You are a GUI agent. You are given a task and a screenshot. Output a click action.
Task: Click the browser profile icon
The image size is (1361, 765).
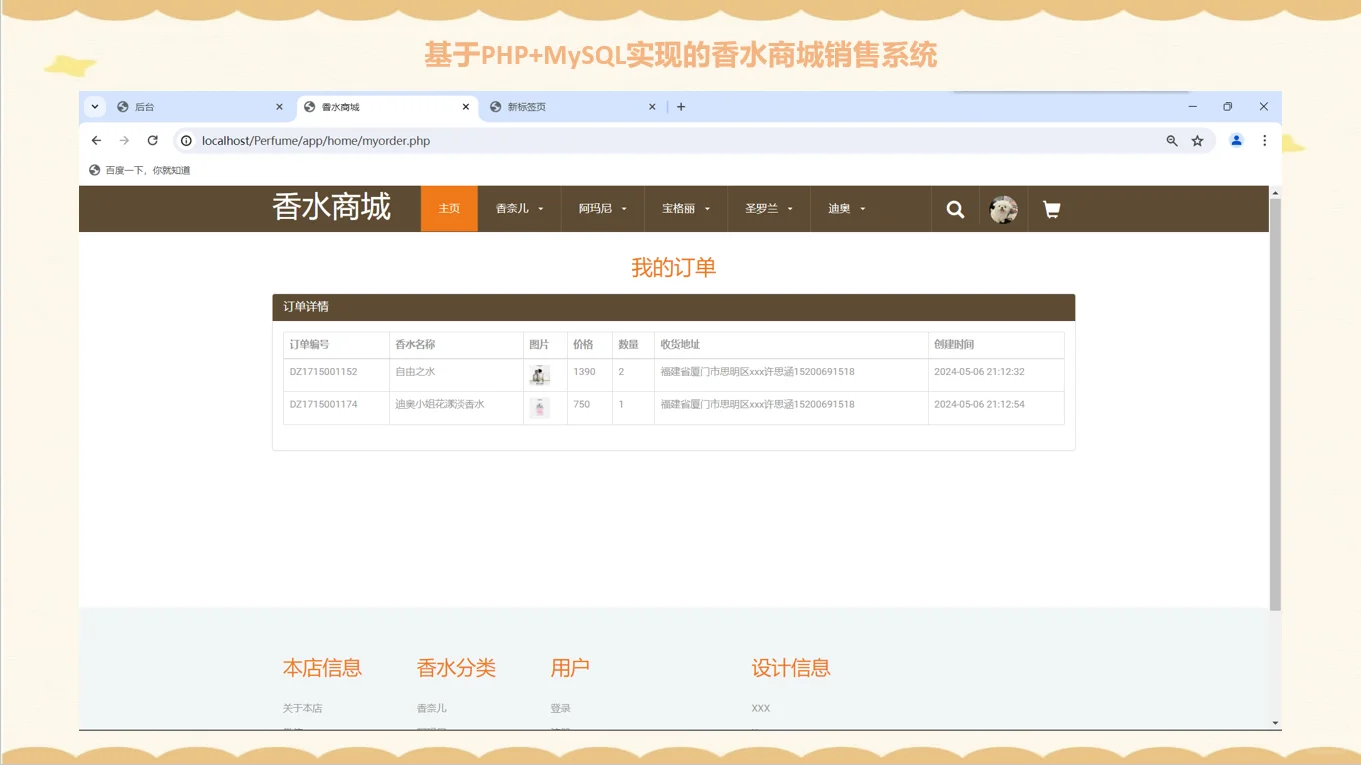click(1235, 140)
